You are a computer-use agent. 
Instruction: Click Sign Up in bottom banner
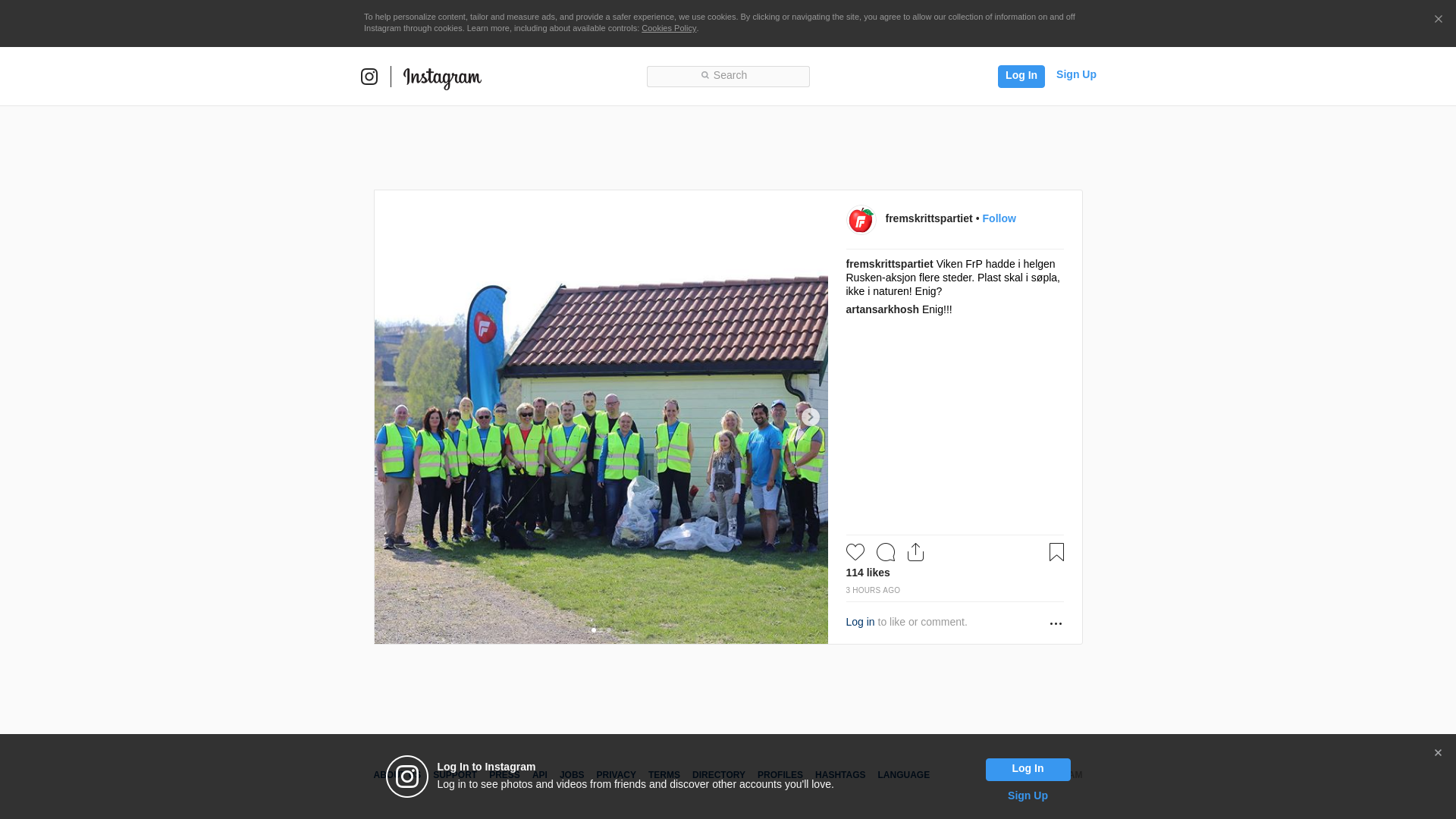coord(1028,795)
